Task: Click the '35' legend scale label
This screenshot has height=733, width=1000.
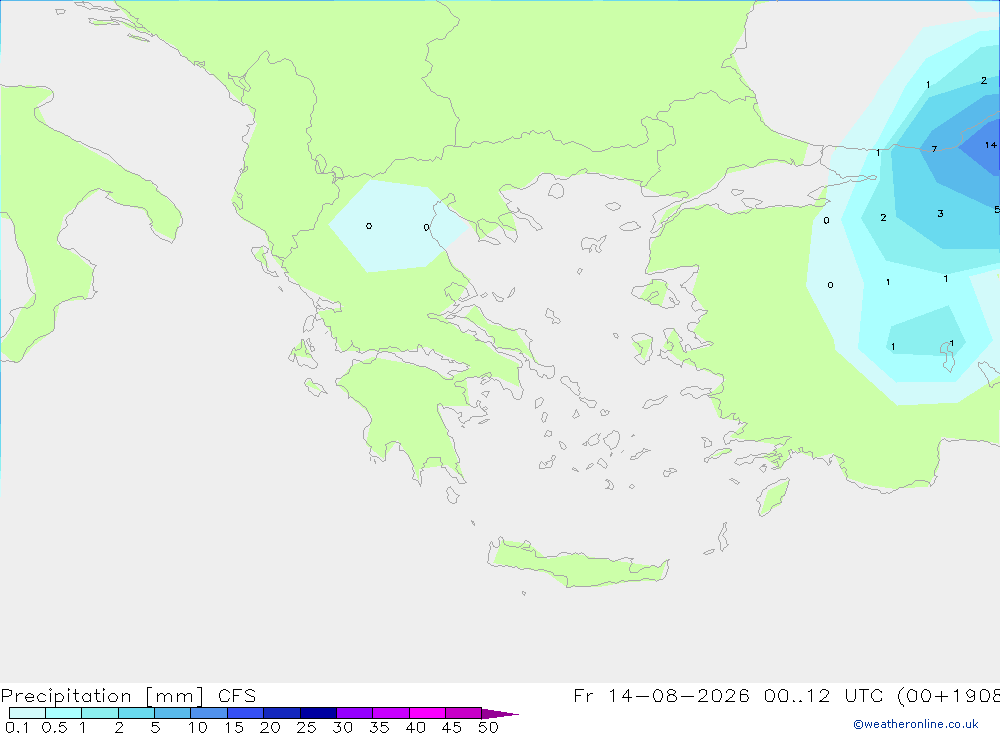Action: click(x=379, y=727)
